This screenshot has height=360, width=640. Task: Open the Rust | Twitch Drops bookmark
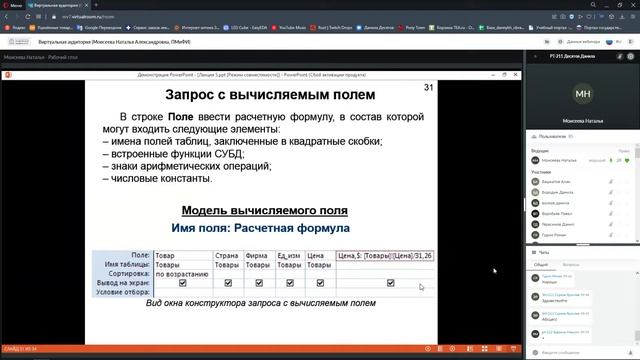click(x=331, y=28)
